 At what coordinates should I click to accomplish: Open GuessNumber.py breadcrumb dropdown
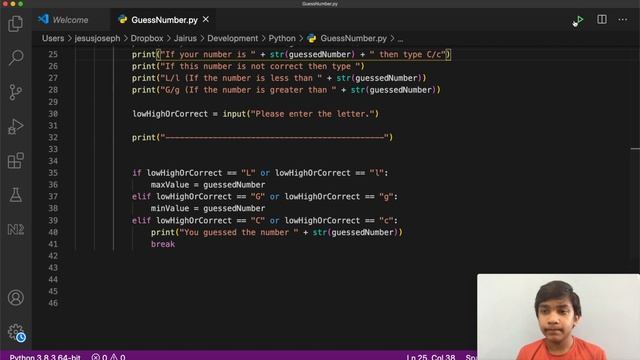[x=353, y=38]
